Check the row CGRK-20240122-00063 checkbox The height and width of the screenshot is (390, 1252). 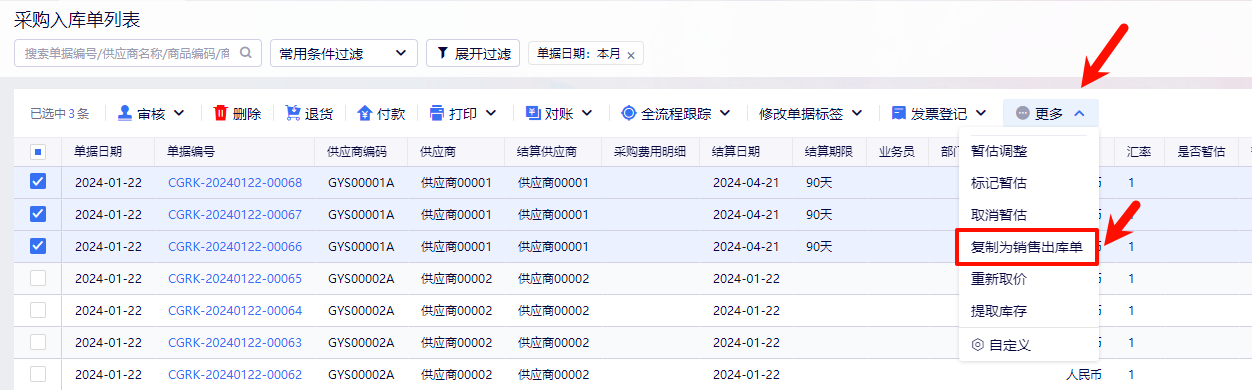click(x=38, y=342)
